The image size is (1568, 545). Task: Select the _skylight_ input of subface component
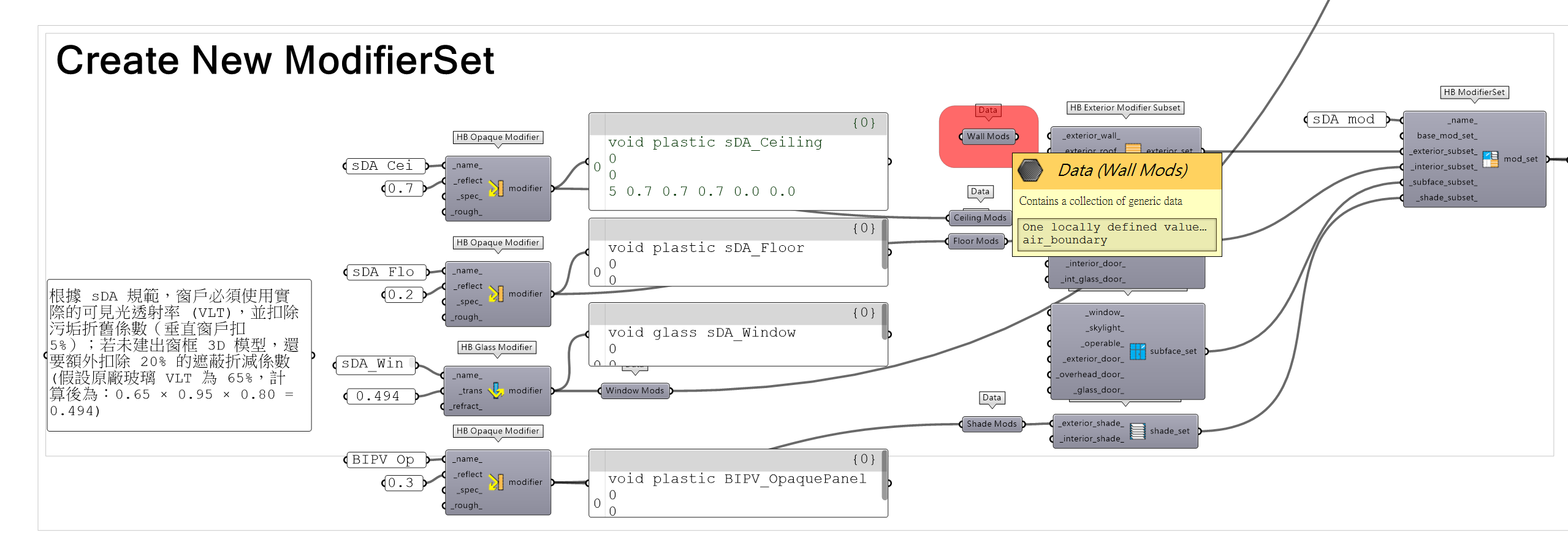click(x=1103, y=328)
